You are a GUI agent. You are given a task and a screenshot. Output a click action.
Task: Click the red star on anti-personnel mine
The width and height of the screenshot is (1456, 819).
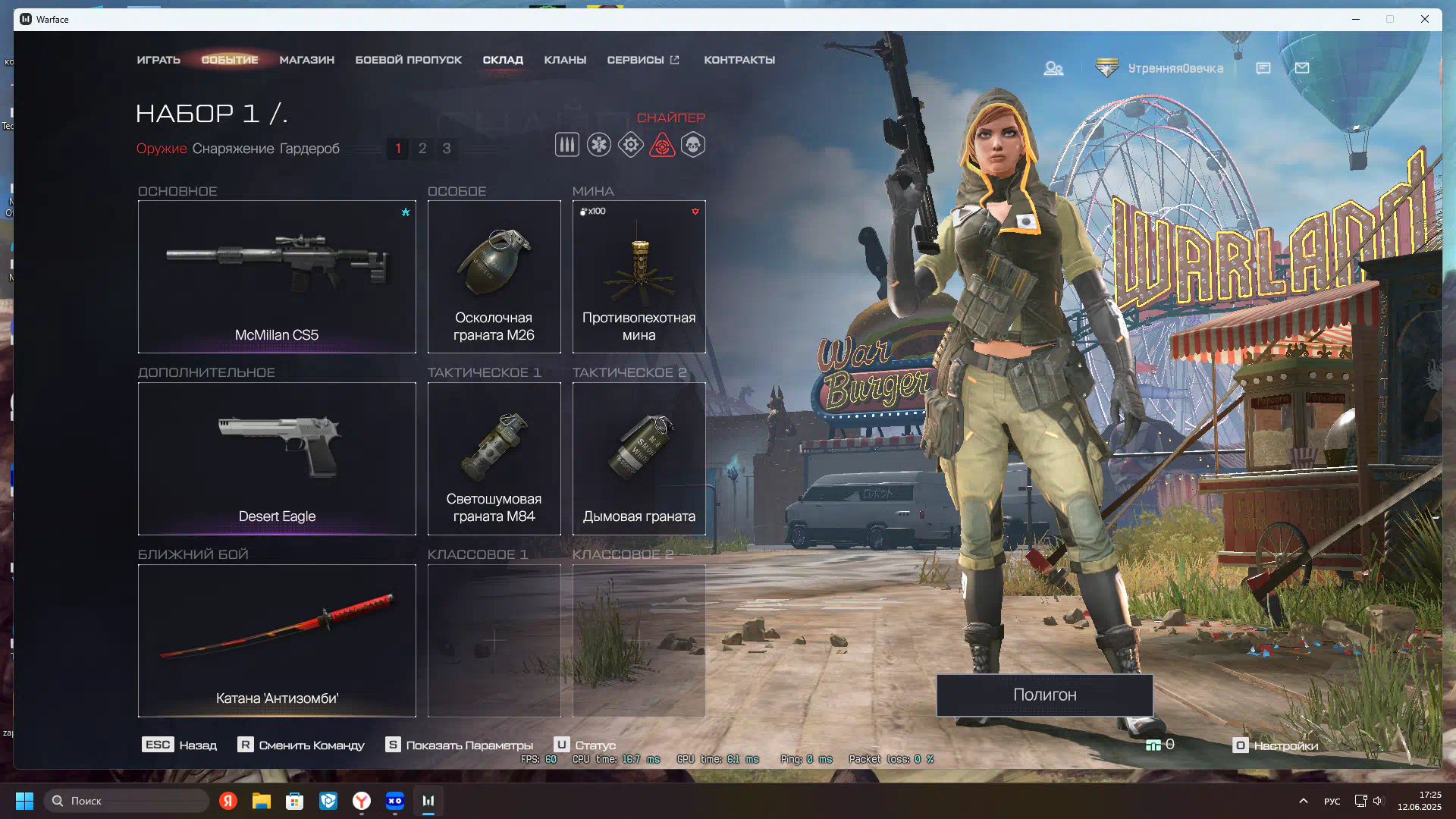695,212
